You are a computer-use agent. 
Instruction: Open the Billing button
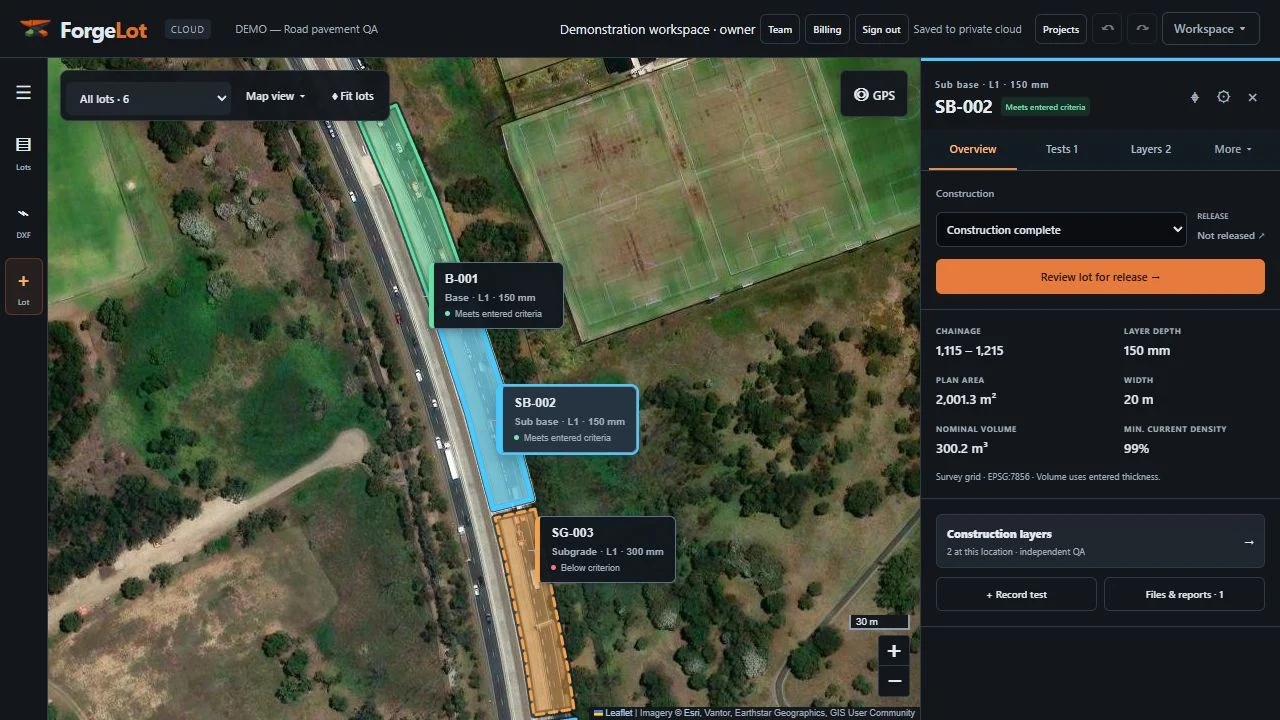(827, 29)
